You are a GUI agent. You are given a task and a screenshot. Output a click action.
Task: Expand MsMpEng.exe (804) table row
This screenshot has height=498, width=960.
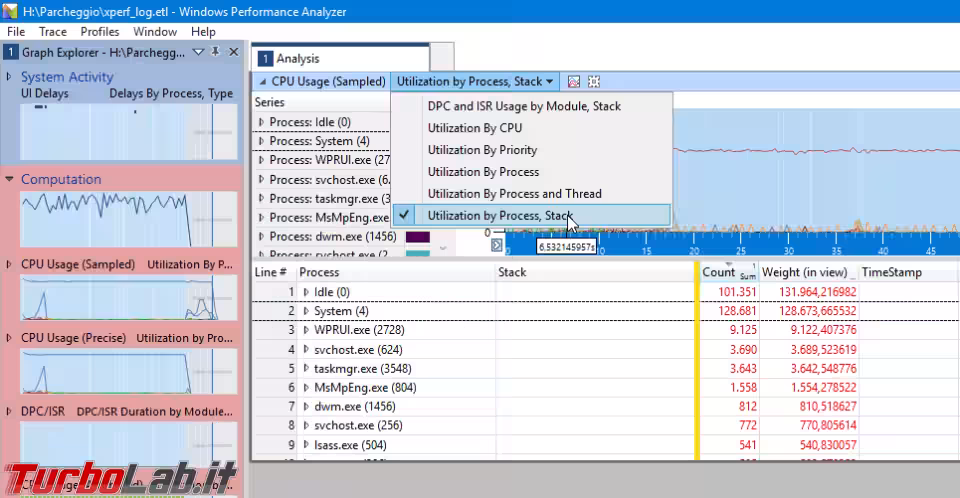306,388
